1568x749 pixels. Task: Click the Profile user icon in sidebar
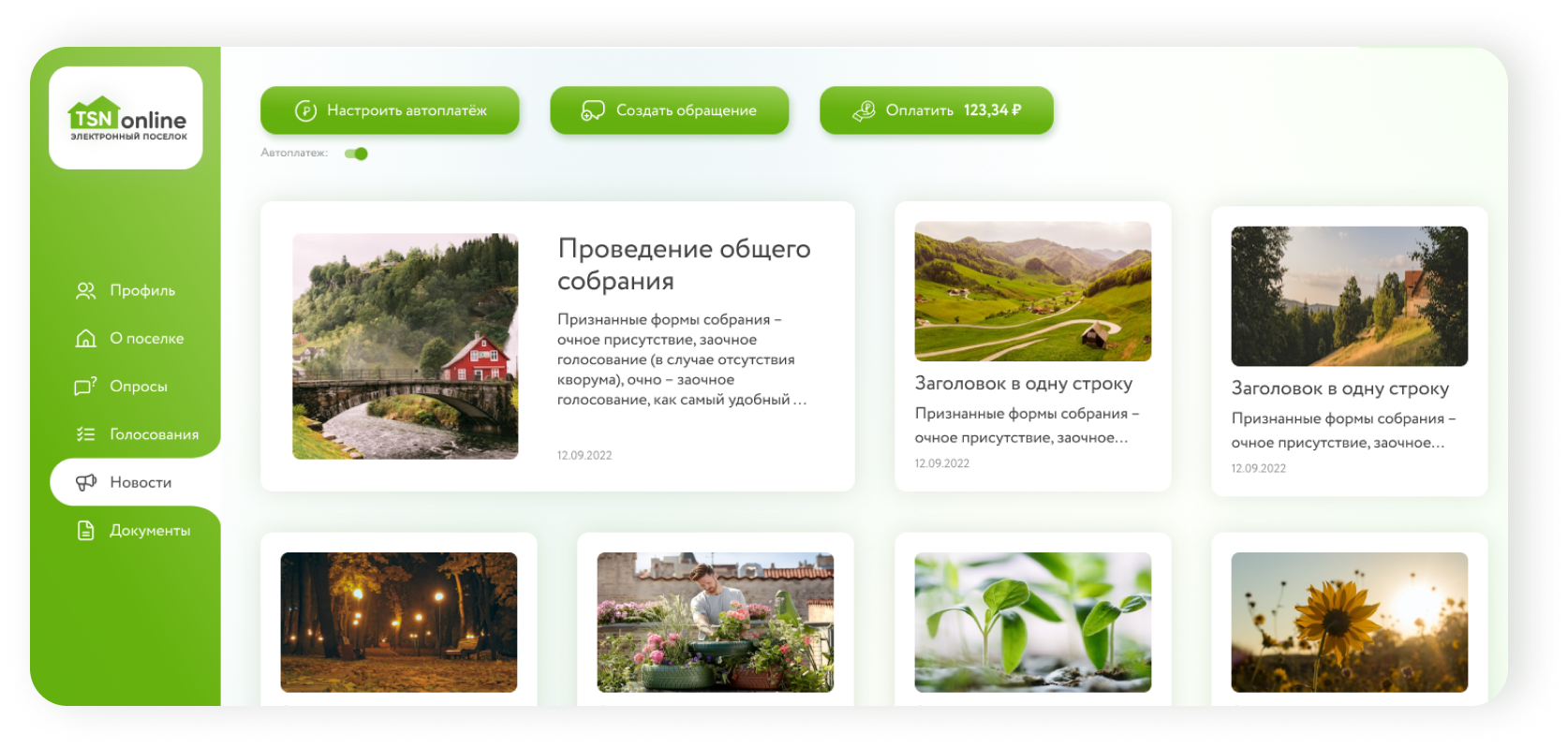pyautogui.click(x=85, y=291)
